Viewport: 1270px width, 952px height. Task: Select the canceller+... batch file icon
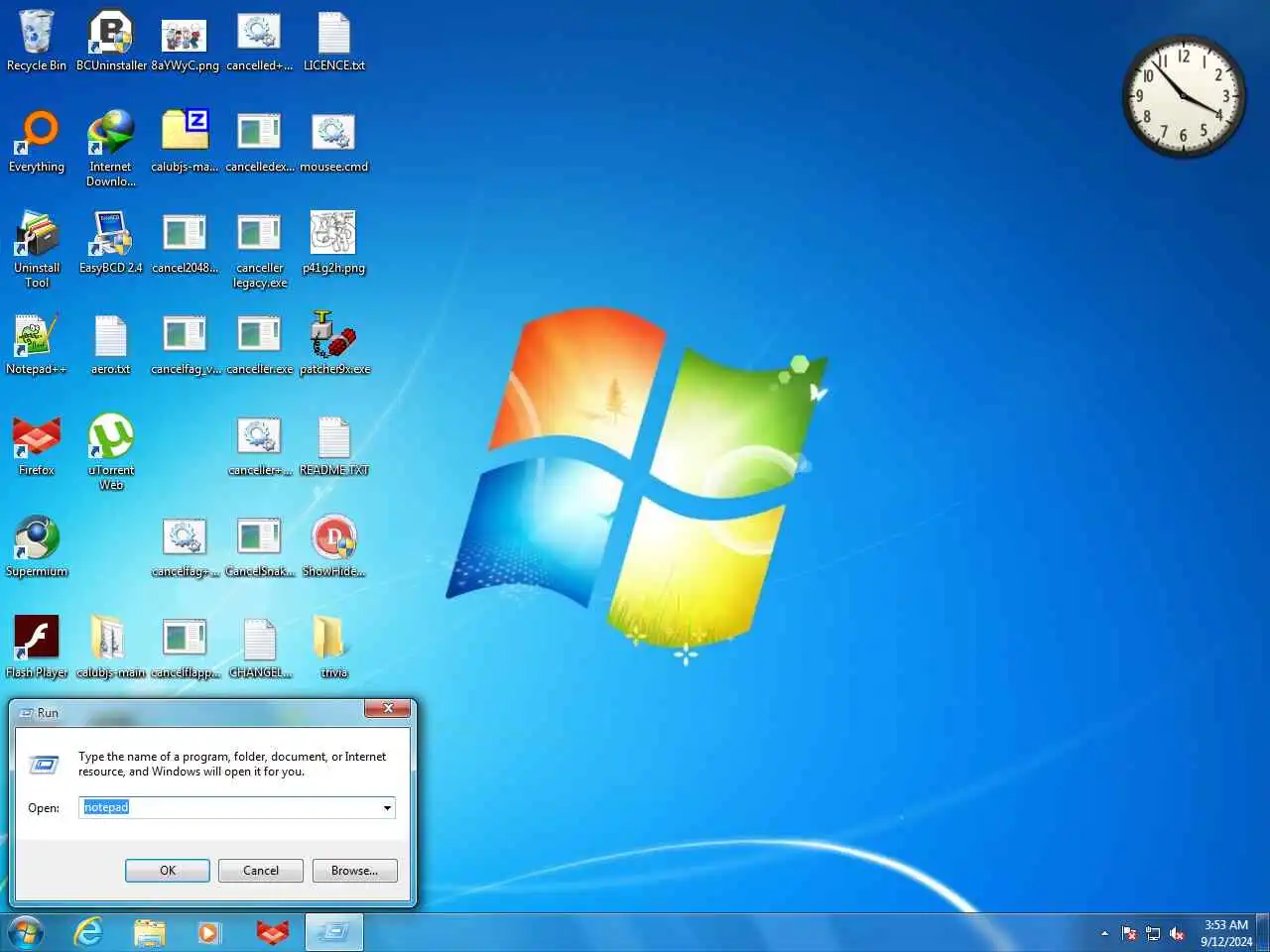coord(260,446)
